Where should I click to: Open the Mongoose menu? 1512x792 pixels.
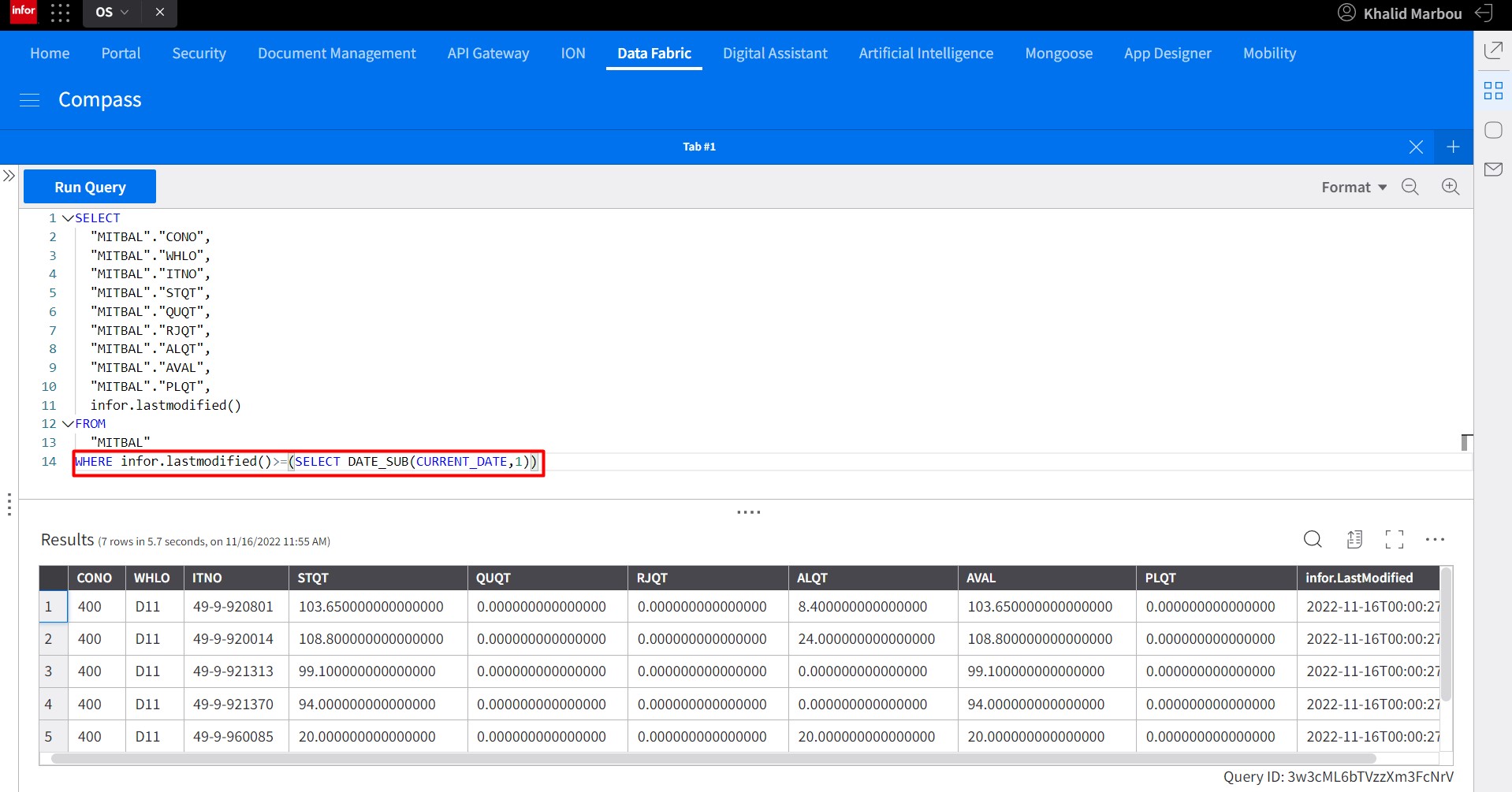(1059, 53)
